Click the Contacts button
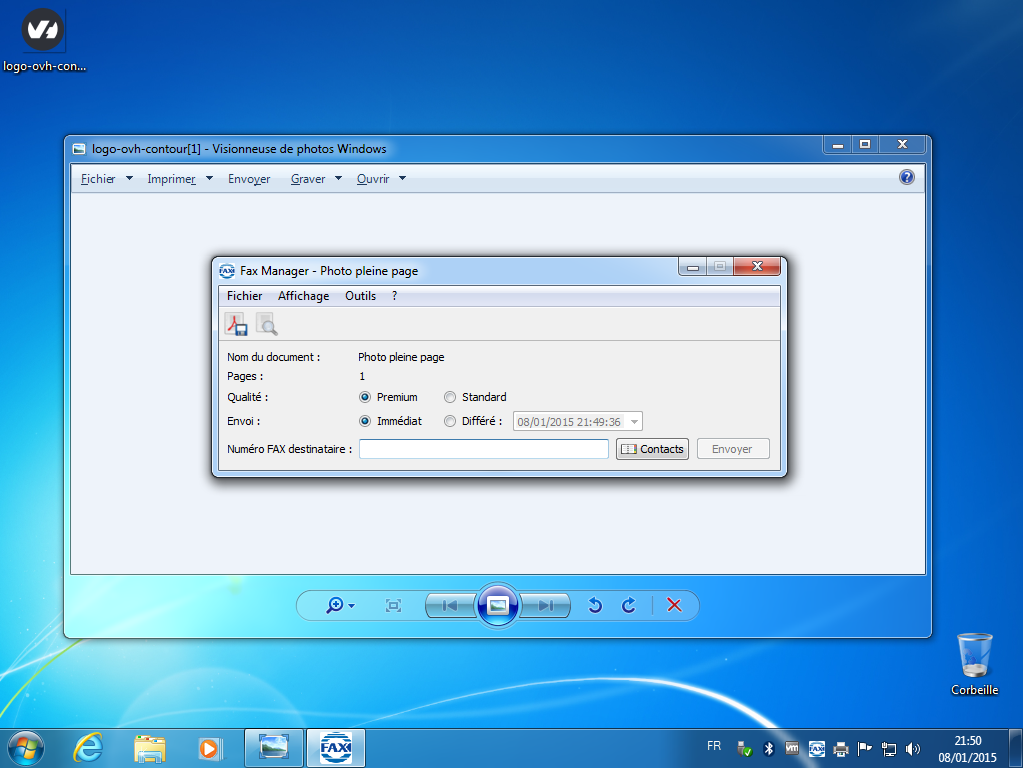Image resolution: width=1023 pixels, height=768 pixels. (x=652, y=449)
